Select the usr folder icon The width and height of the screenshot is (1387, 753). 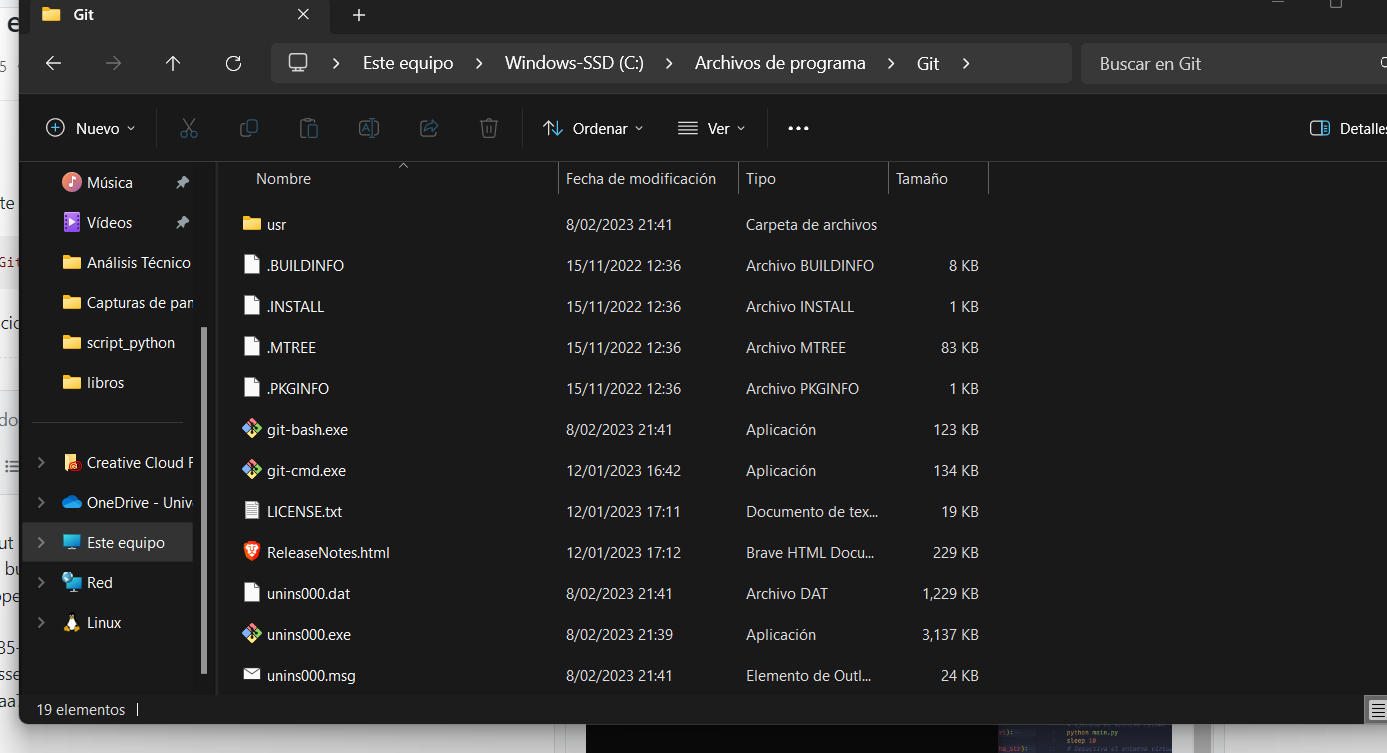pos(252,224)
